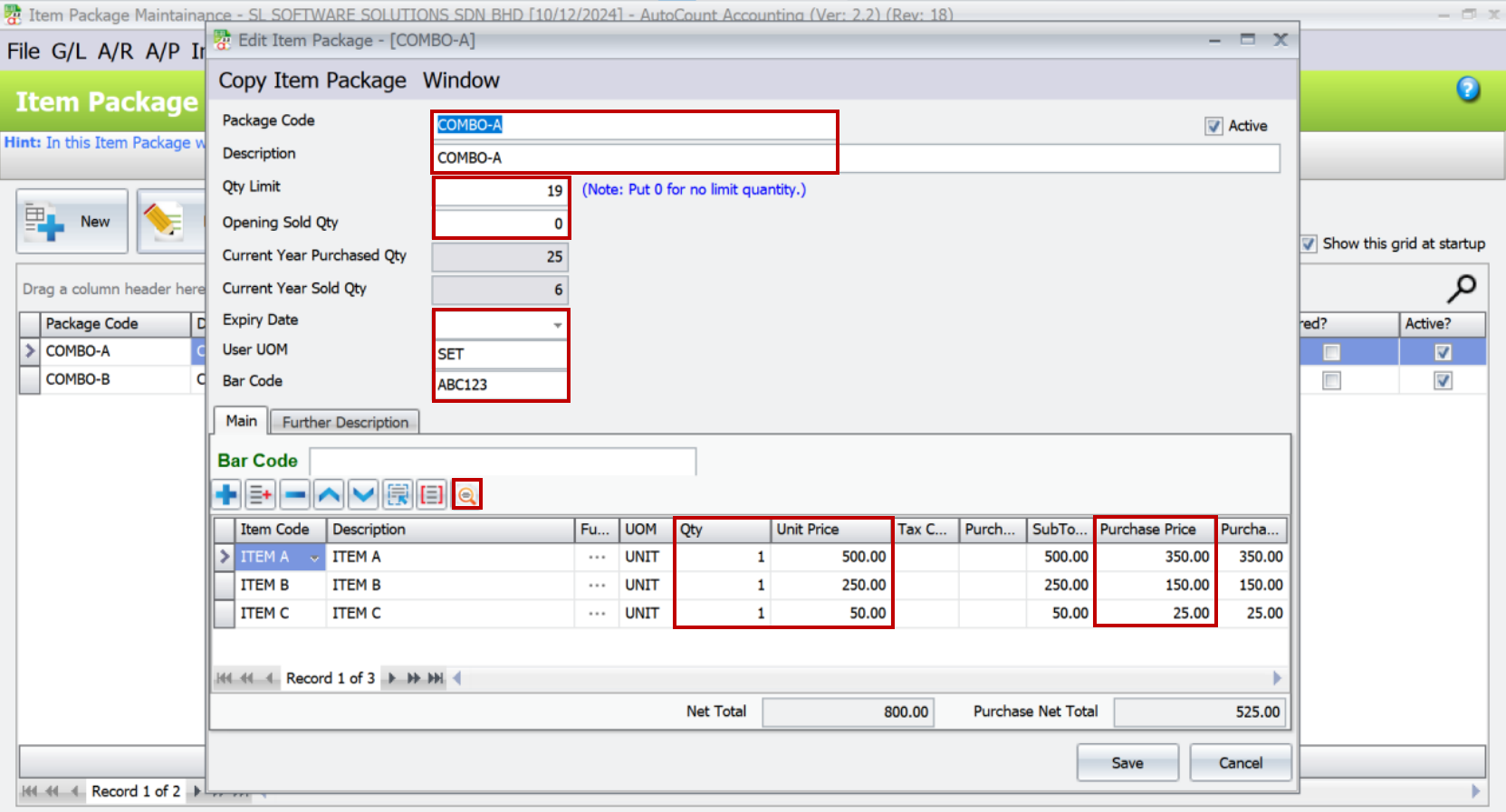Open the G/L menu
The height and width of the screenshot is (812, 1506).
coord(69,51)
